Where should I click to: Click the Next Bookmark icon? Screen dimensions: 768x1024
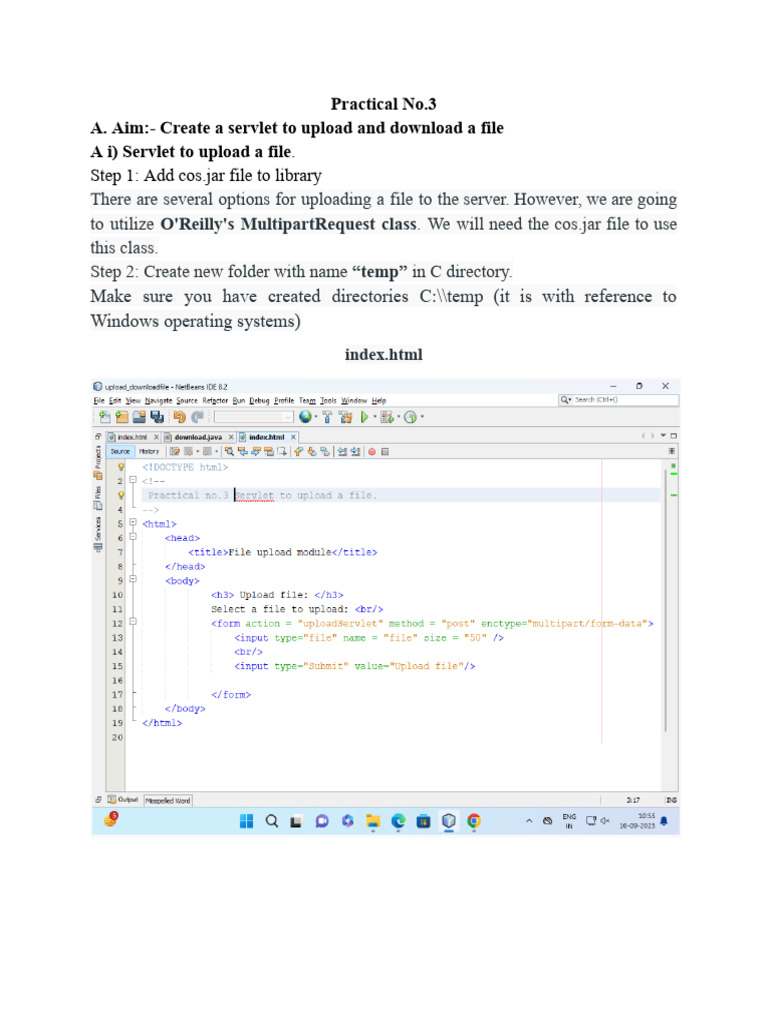(x=312, y=451)
